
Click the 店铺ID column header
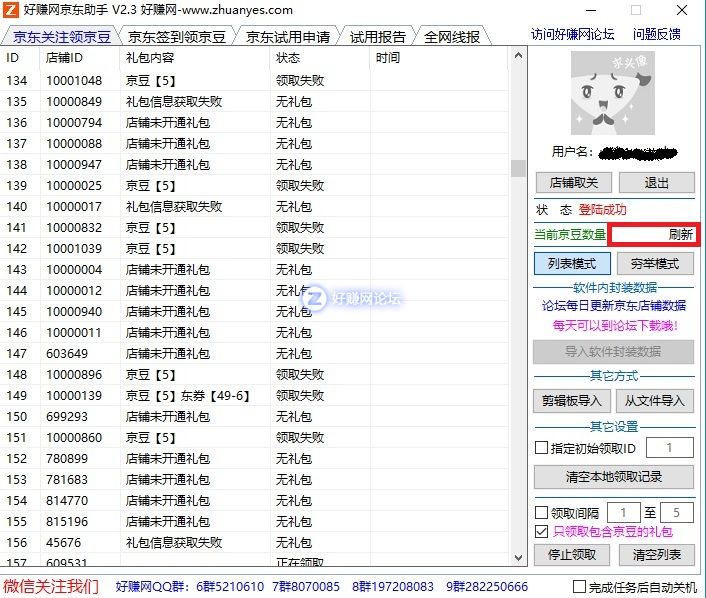tap(80, 58)
